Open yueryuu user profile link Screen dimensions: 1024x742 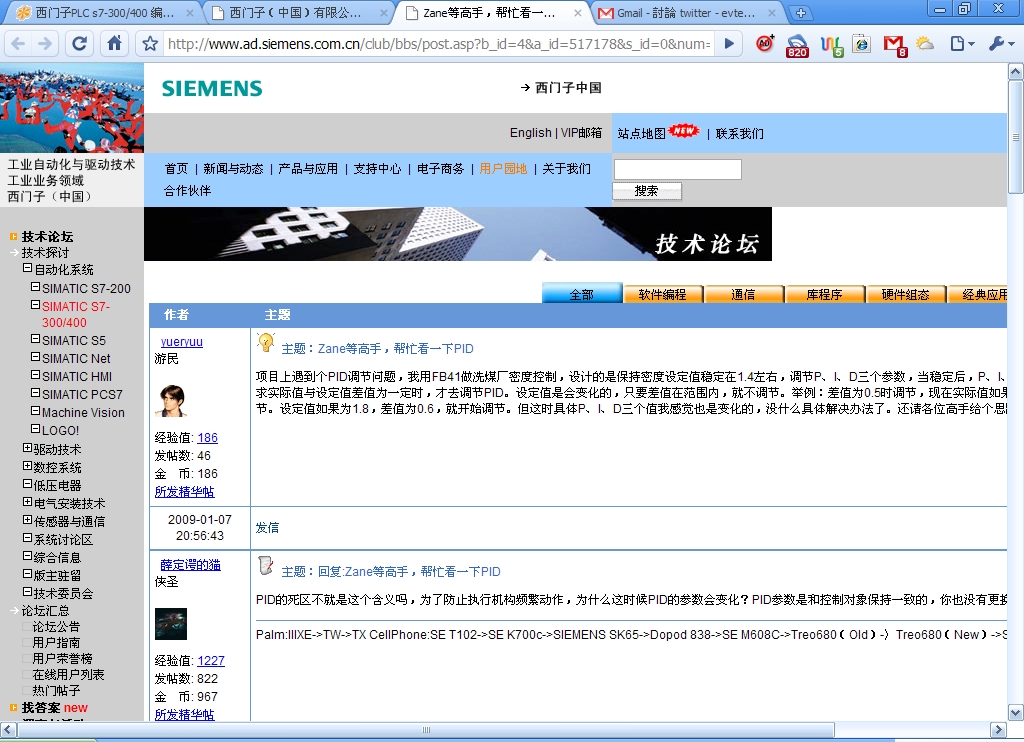pyautogui.click(x=182, y=342)
